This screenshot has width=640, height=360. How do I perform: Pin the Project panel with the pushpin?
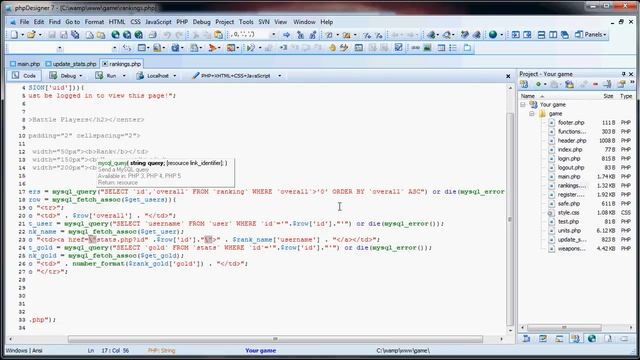(x=623, y=74)
